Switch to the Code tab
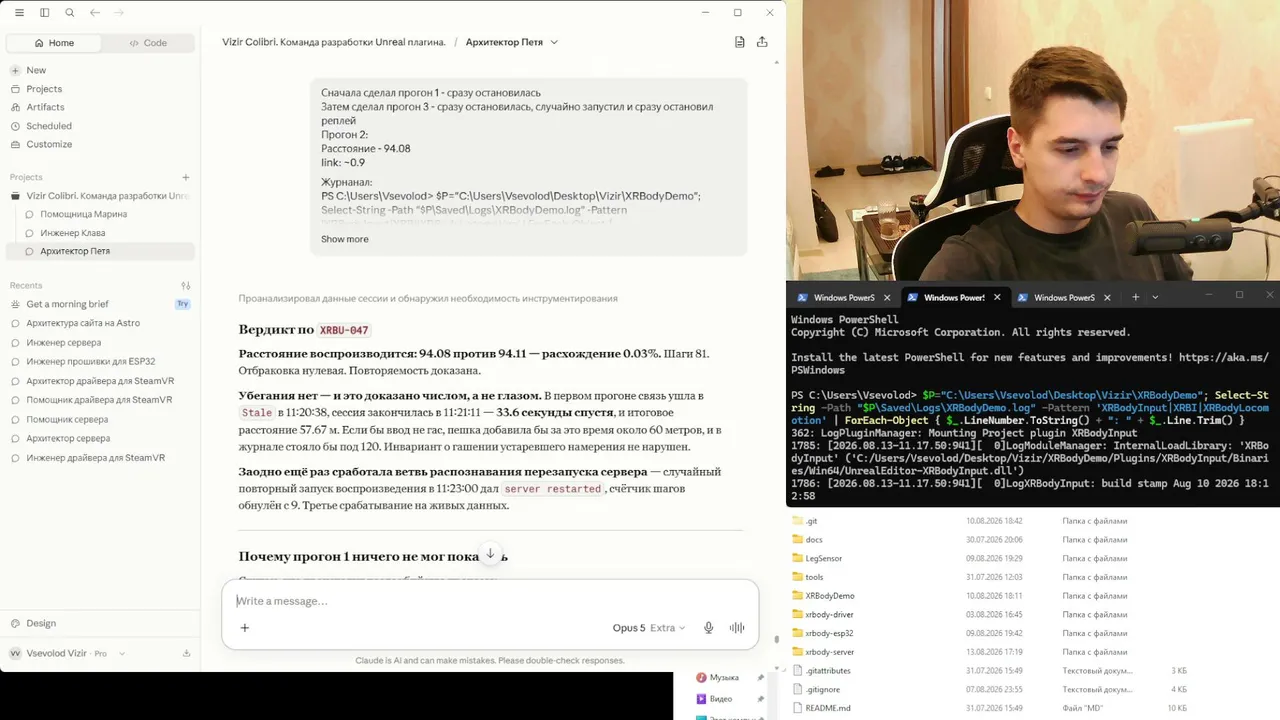This screenshot has height=720, width=1280. pos(148,43)
